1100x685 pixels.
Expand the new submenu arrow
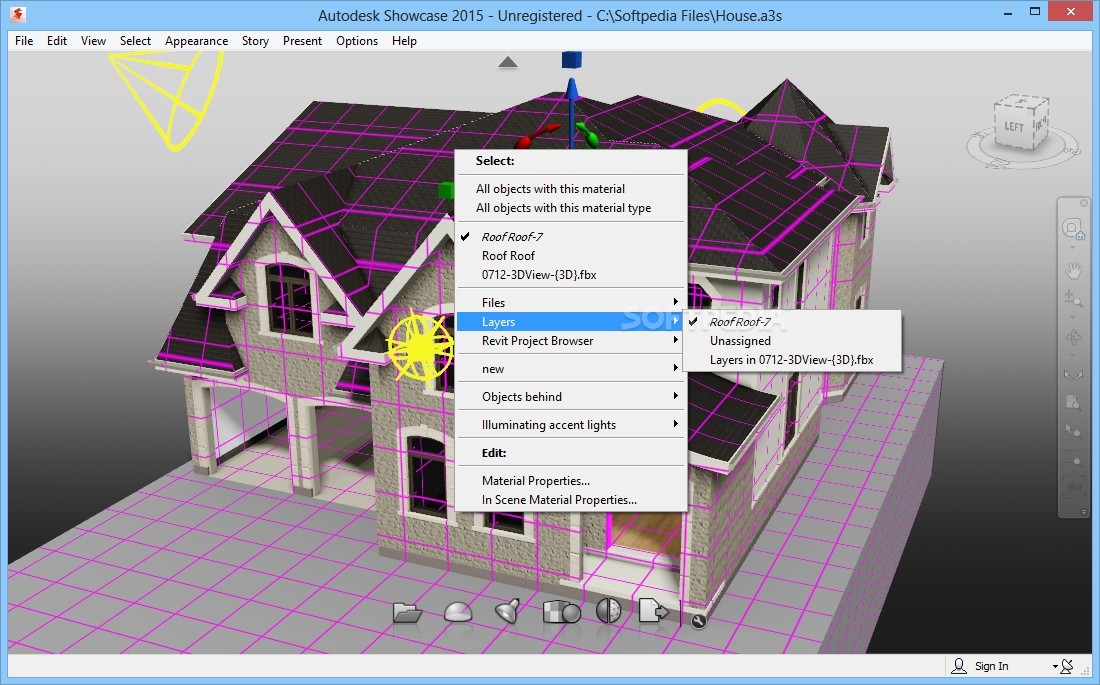(676, 368)
